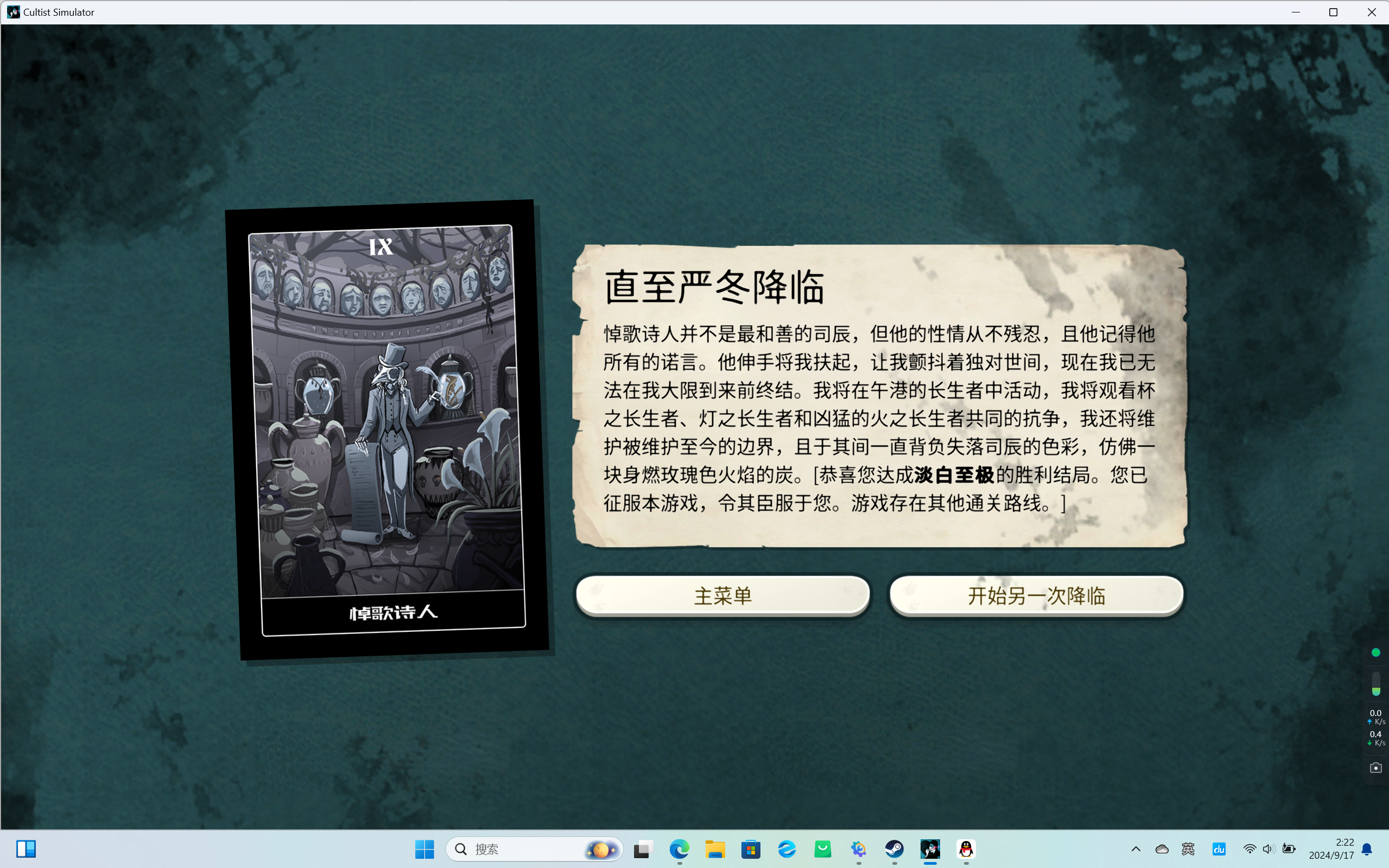Viewport: 1389px width, 868px height.
Task: Click the taskbar 搜索 search box
Action: [x=534, y=848]
